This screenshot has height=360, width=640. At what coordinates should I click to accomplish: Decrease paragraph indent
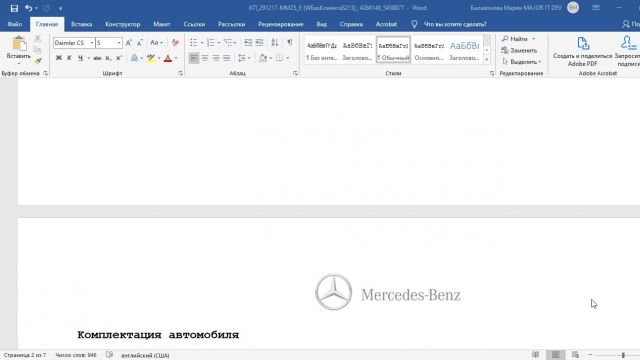tap(248, 43)
